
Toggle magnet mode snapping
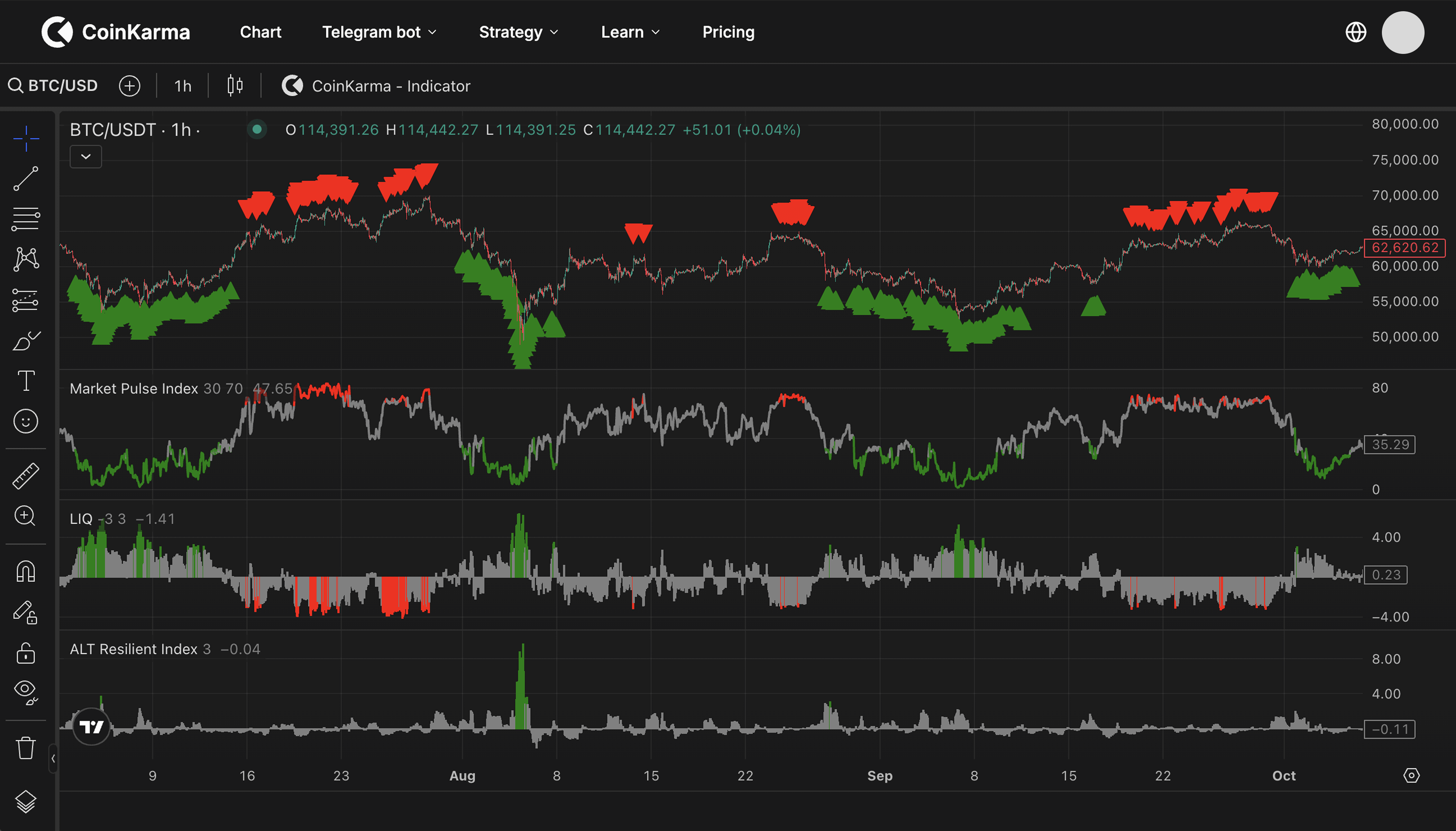[x=26, y=571]
